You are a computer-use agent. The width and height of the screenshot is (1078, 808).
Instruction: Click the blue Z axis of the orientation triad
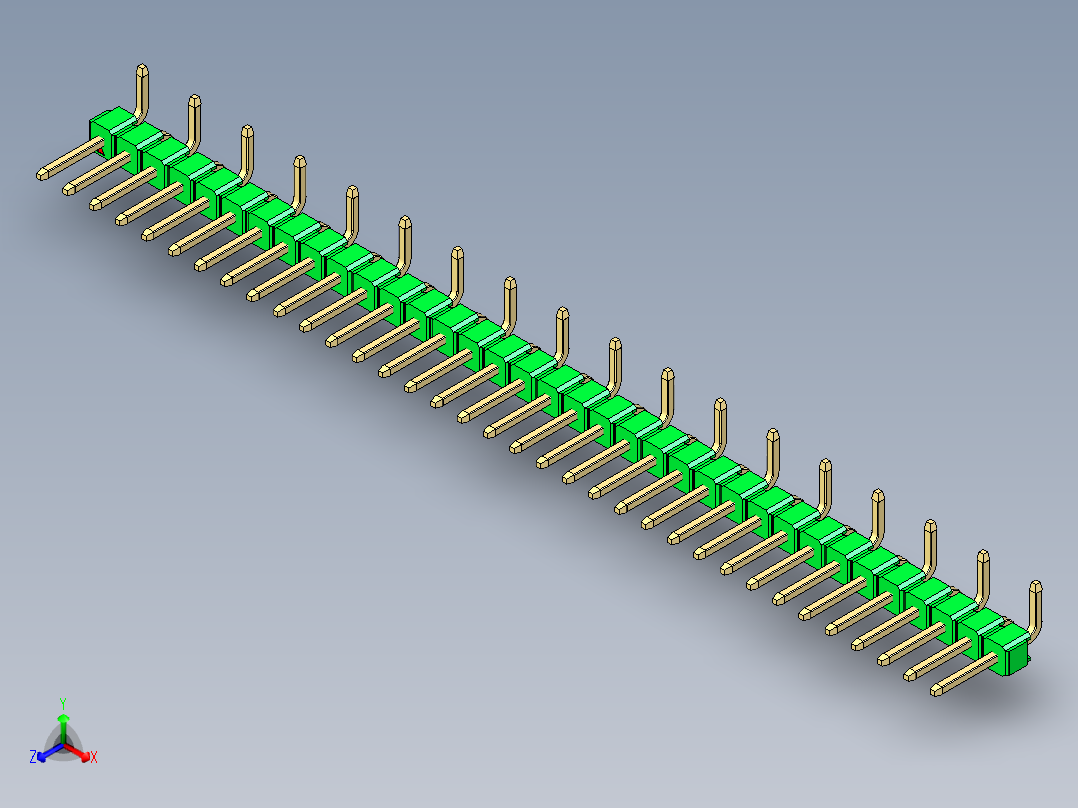49,752
